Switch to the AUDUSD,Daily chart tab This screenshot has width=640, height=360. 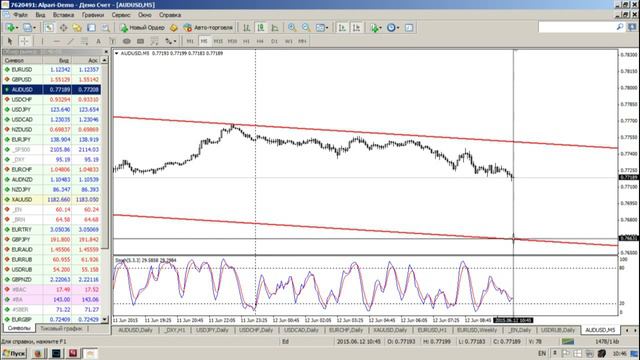pyautogui.click(x=135, y=330)
